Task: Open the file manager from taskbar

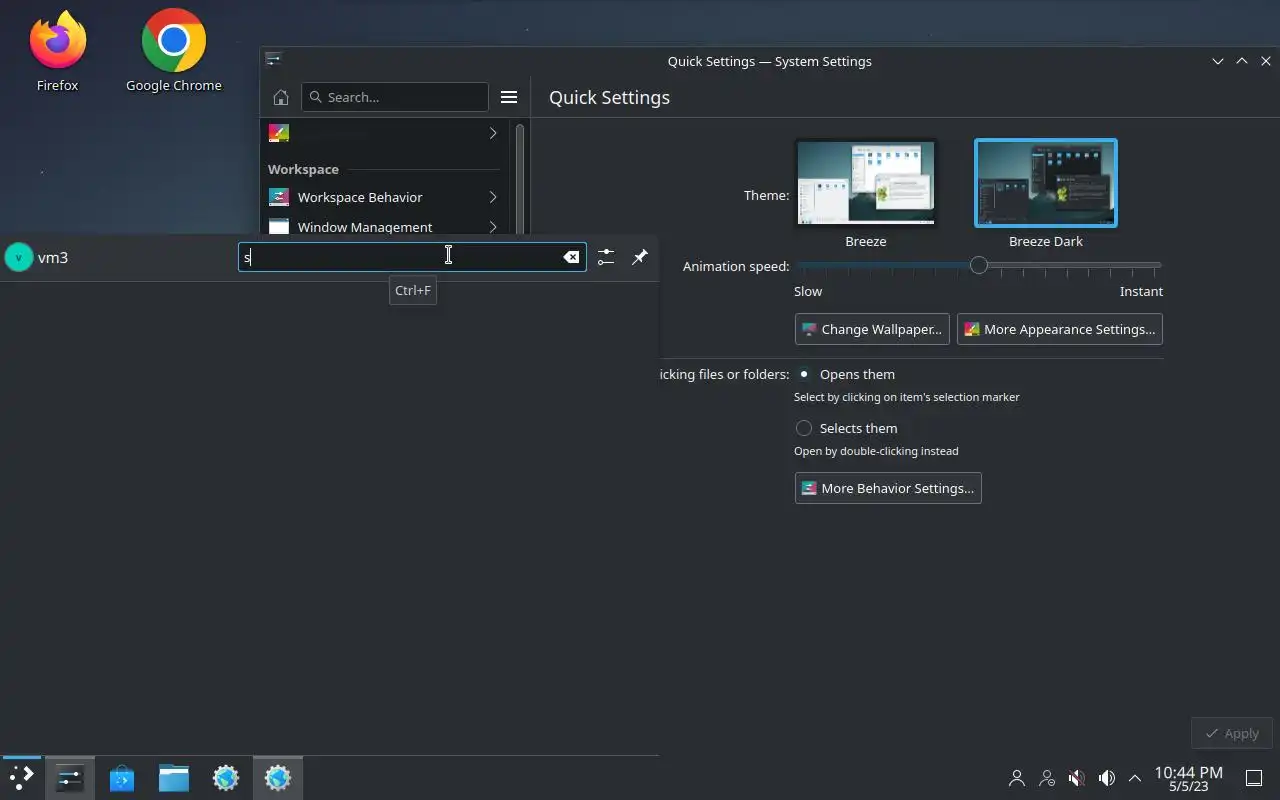Action: (174, 777)
